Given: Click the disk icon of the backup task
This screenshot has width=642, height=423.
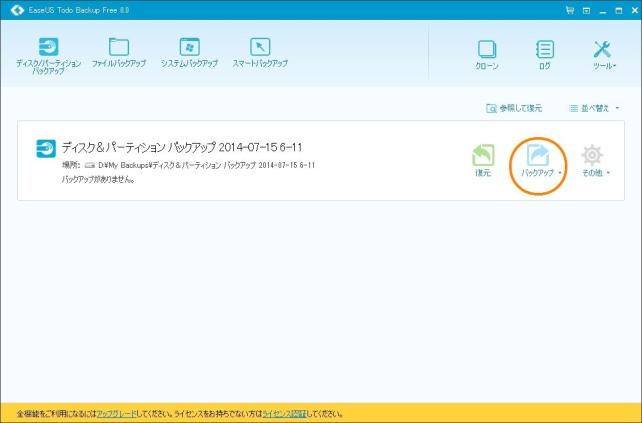Looking at the screenshot, I should [x=46, y=149].
